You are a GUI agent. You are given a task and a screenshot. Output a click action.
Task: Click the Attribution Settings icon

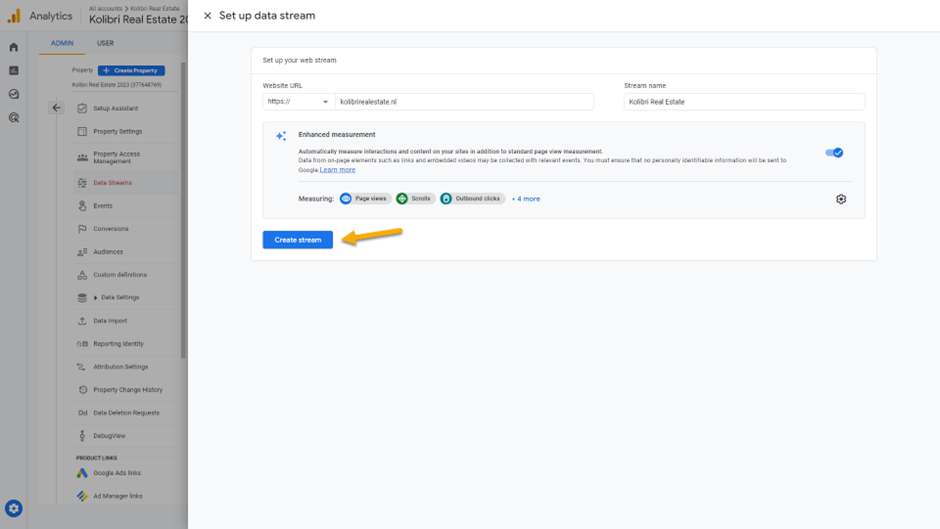[82, 366]
